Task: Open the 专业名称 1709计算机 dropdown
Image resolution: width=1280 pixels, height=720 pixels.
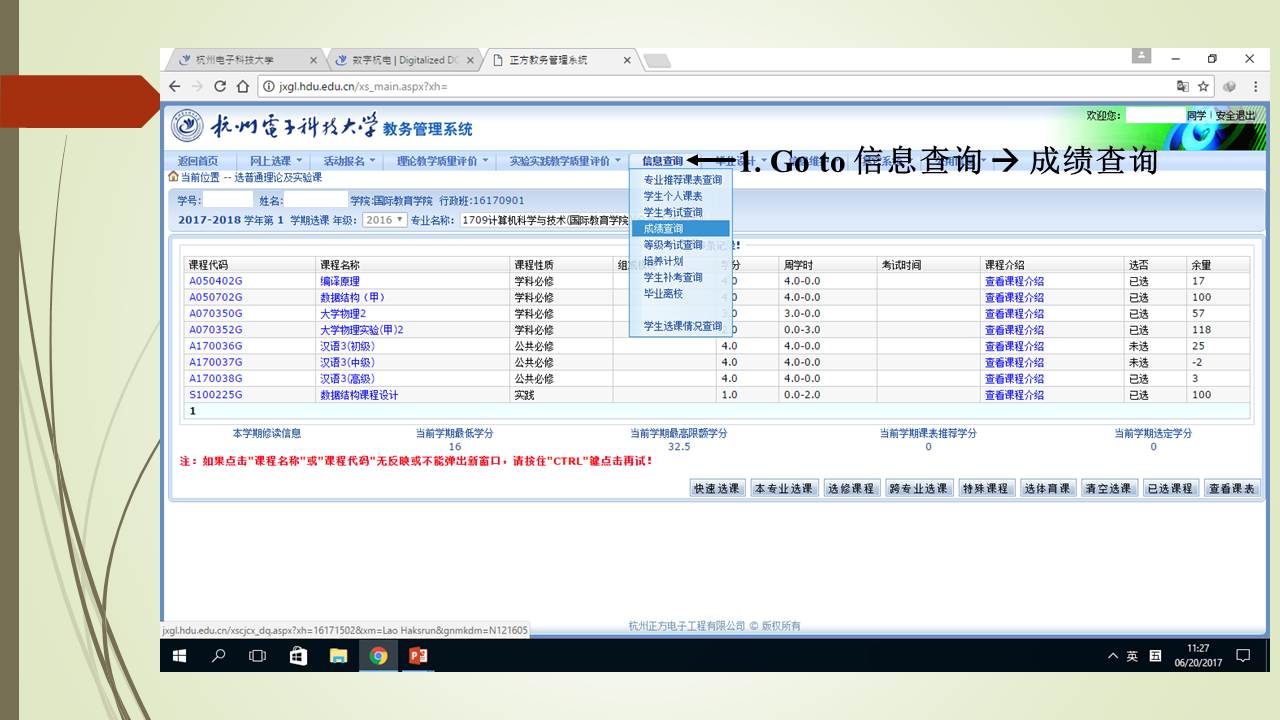Action: click(x=545, y=220)
